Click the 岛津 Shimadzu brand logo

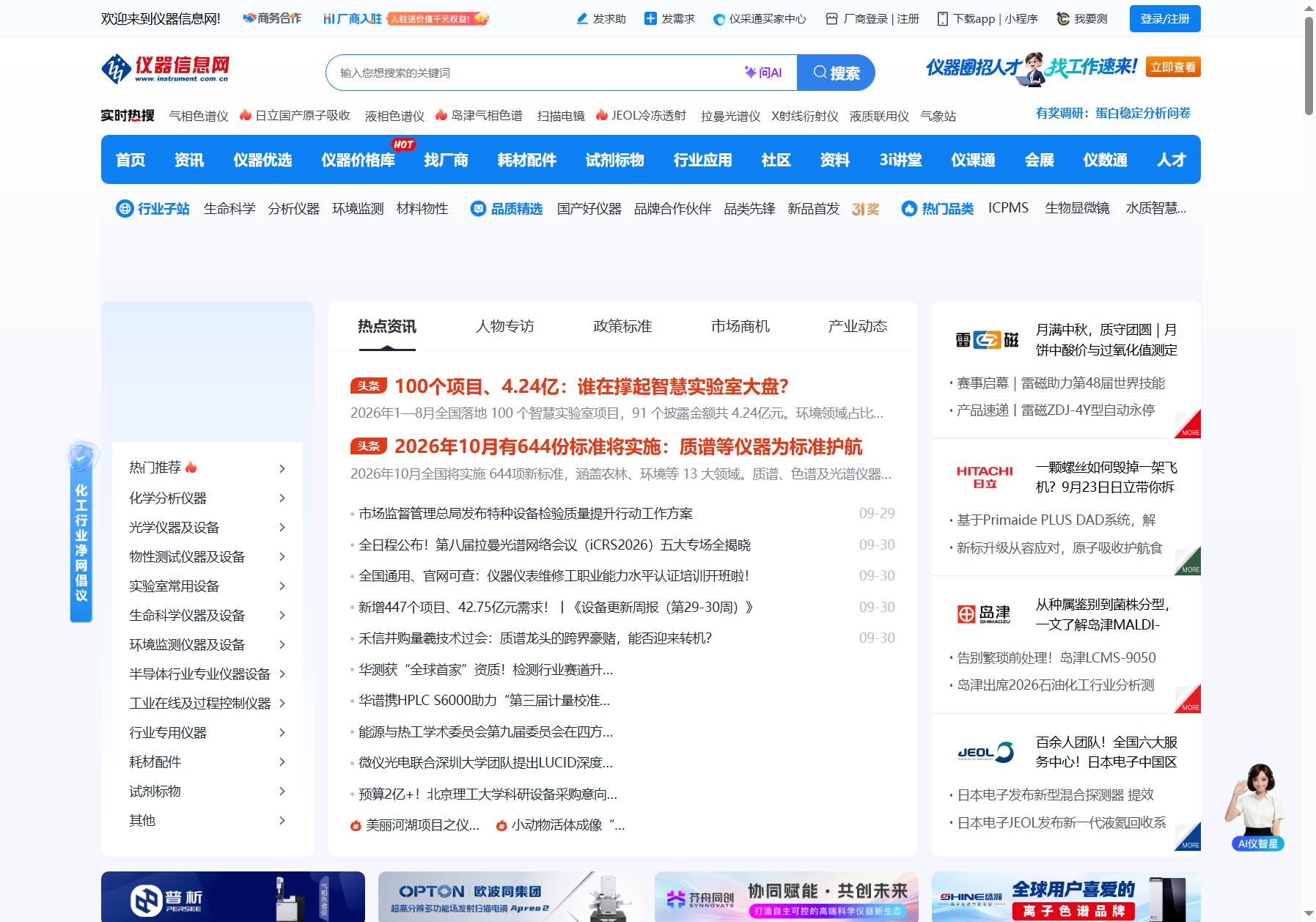pyautogui.click(x=984, y=614)
